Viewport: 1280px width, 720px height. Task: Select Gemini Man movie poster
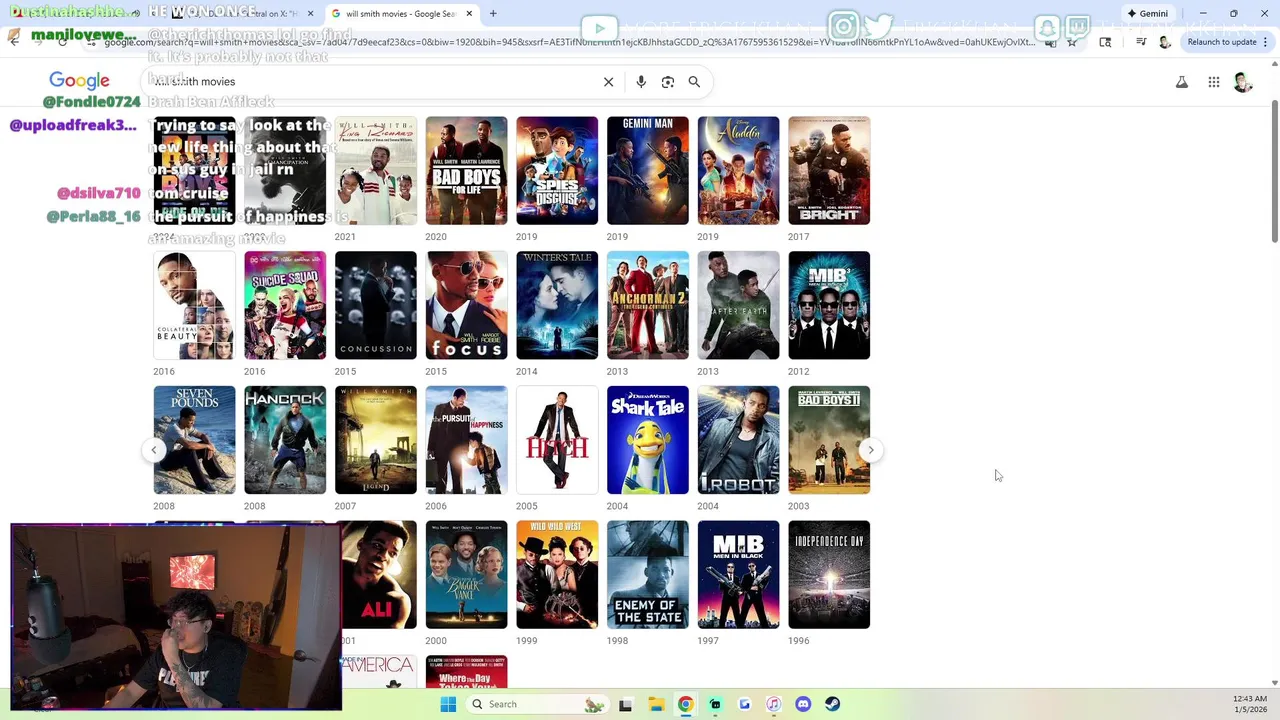(648, 171)
